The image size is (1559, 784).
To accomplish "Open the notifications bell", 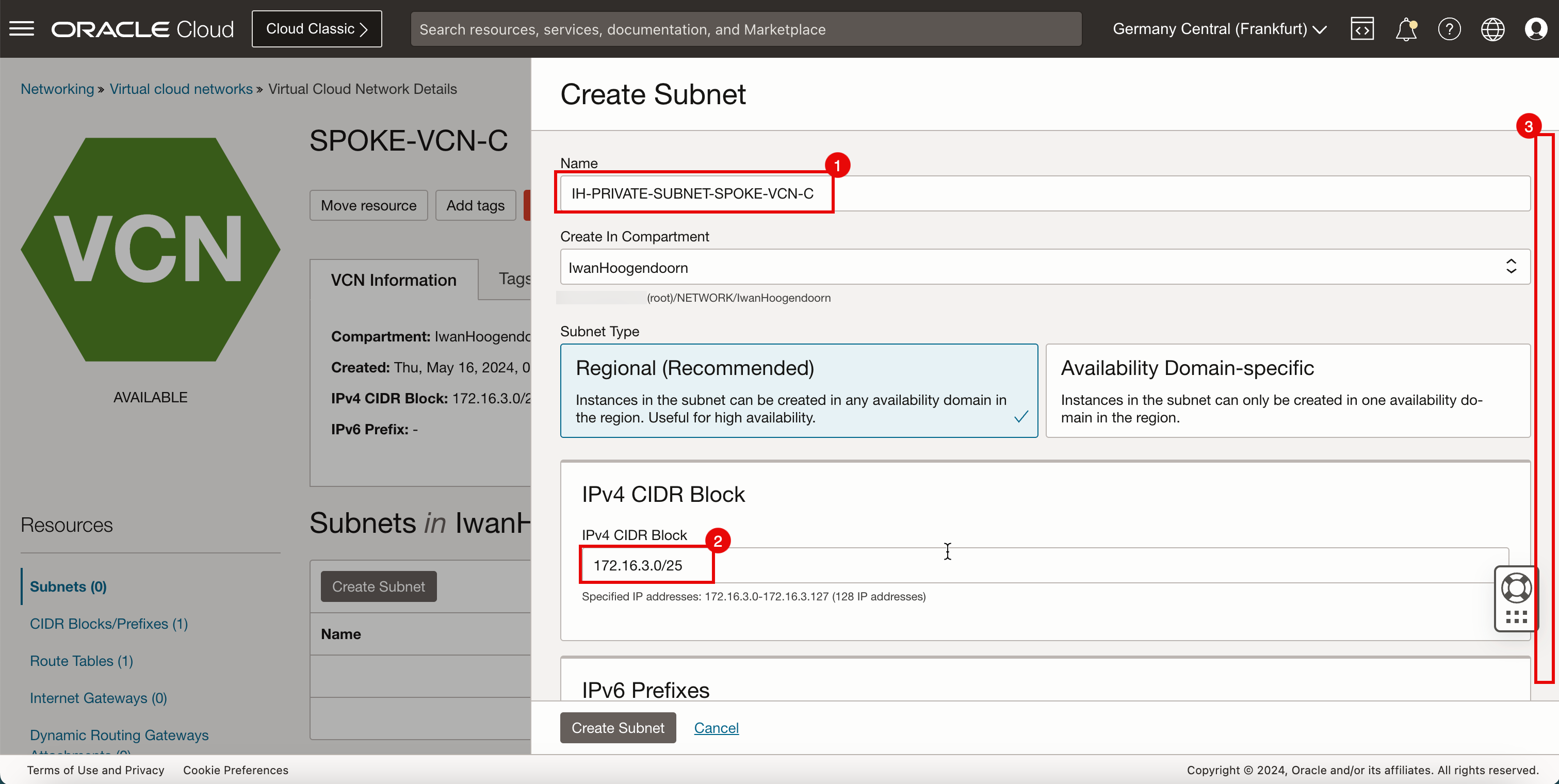I will [1405, 28].
